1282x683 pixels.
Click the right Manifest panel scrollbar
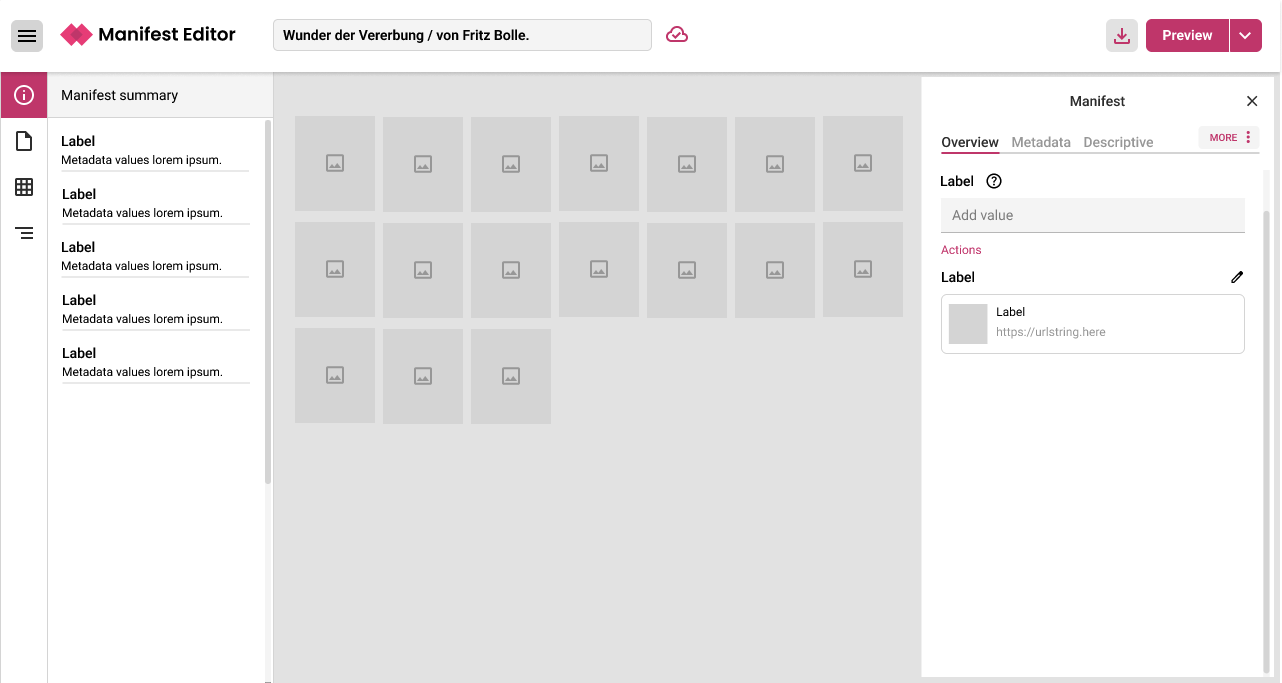tap(1267, 440)
